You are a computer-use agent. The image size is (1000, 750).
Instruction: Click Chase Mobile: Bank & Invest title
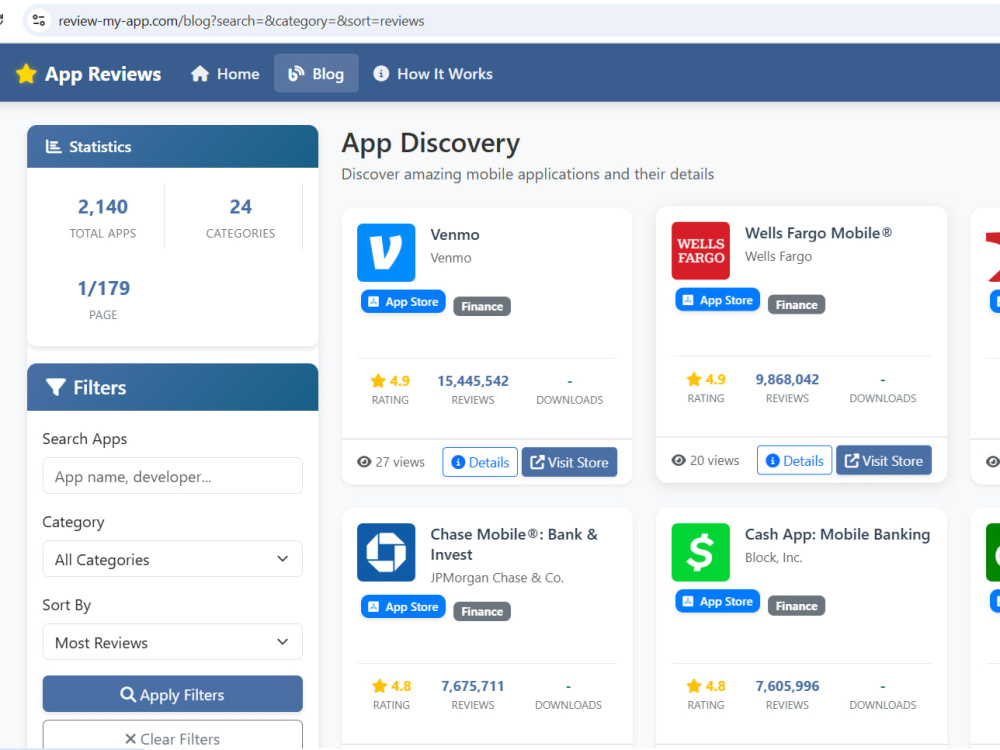(x=514, y=544)
